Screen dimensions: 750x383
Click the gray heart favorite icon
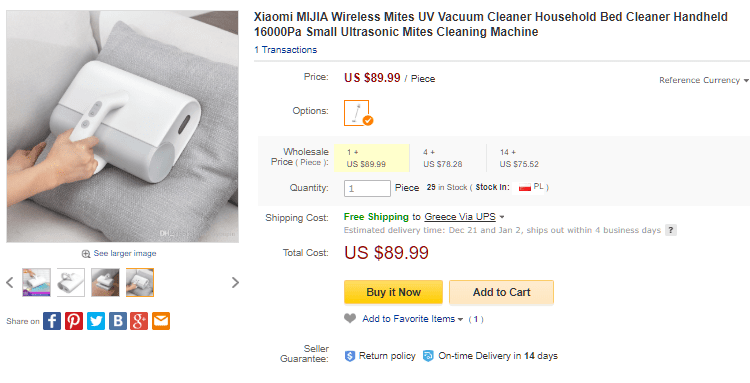tap(350, 318)
